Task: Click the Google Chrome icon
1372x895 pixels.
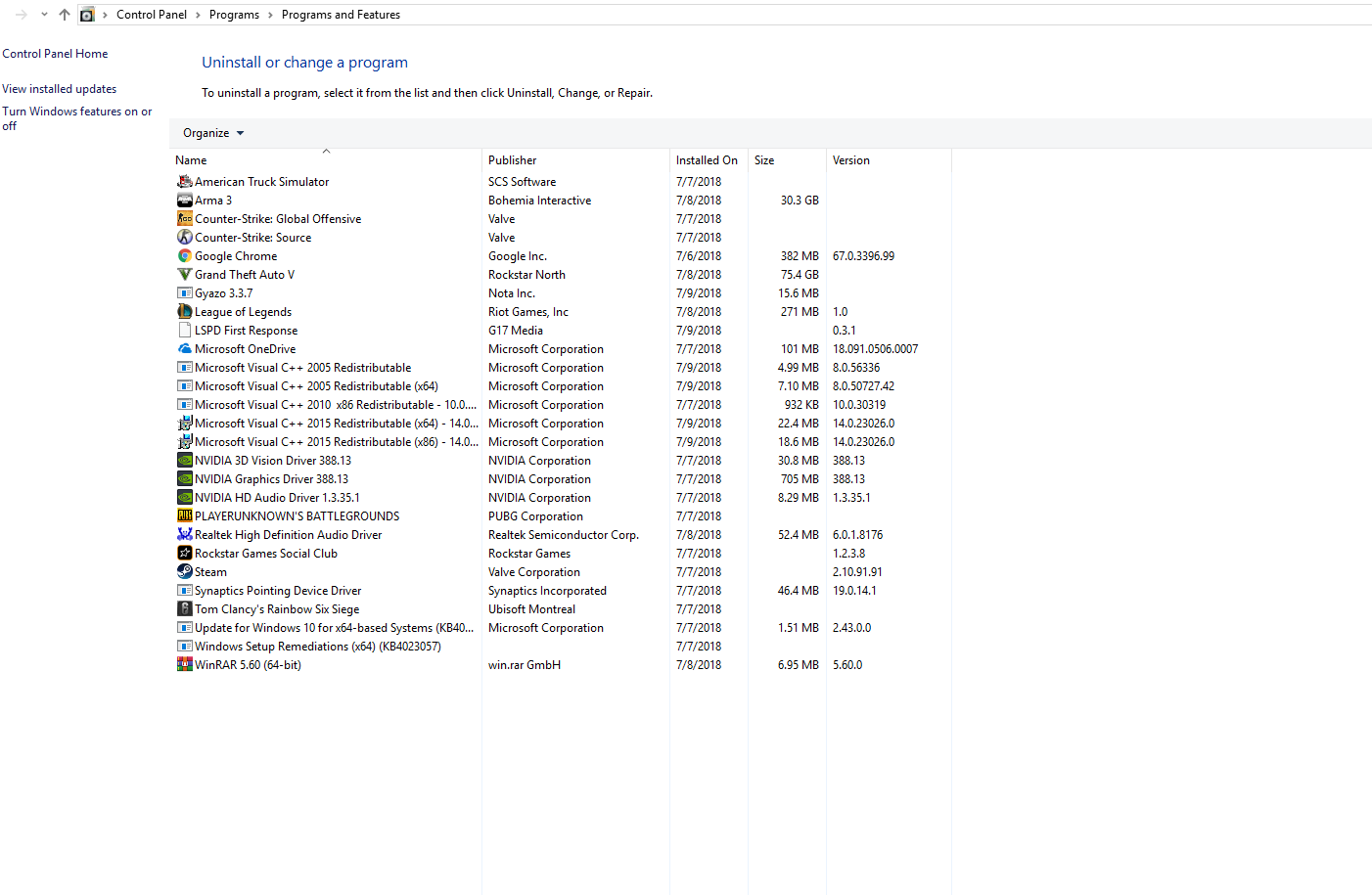Action: click(184, 255)
